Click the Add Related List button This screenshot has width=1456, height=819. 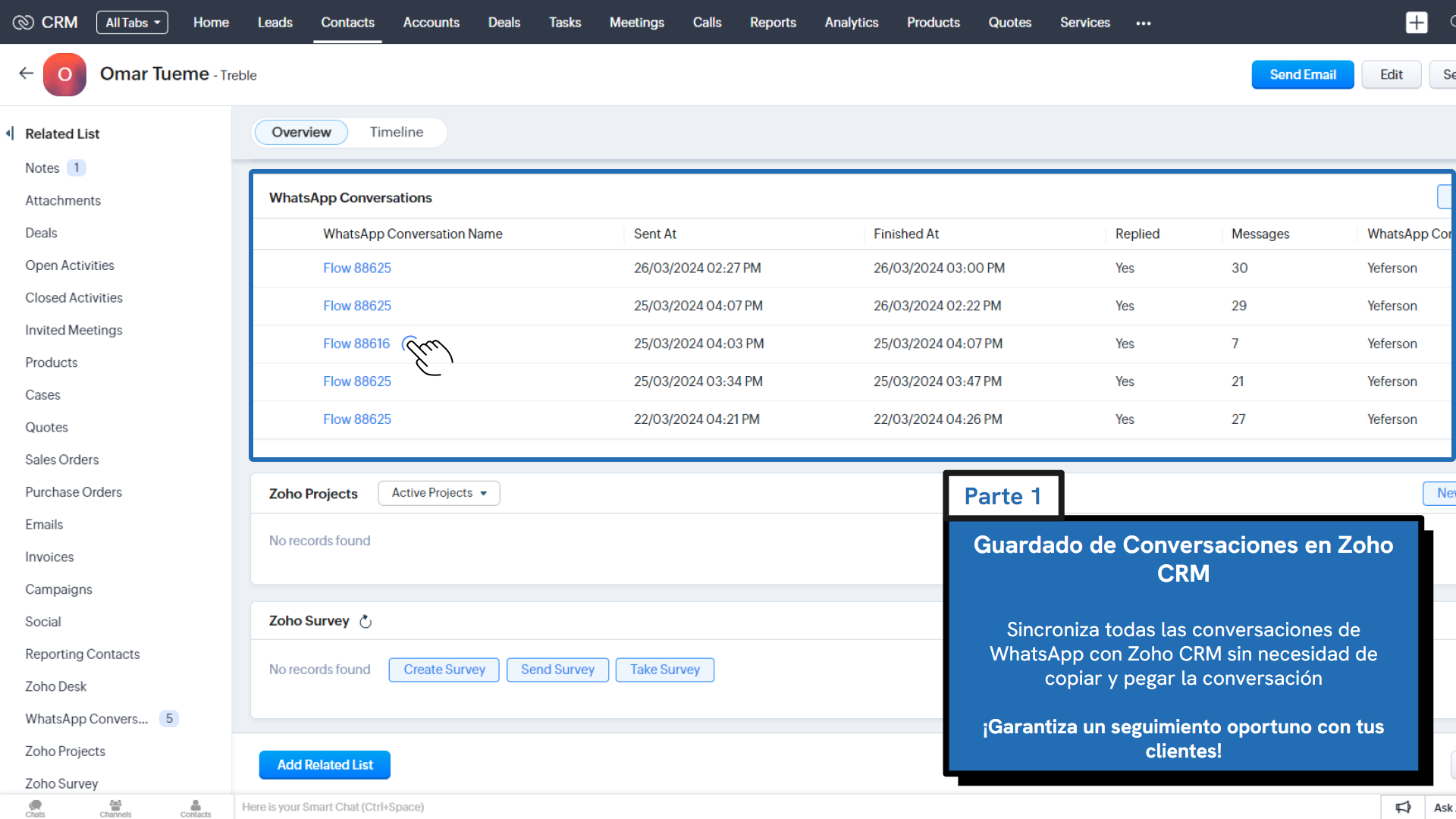325,764
